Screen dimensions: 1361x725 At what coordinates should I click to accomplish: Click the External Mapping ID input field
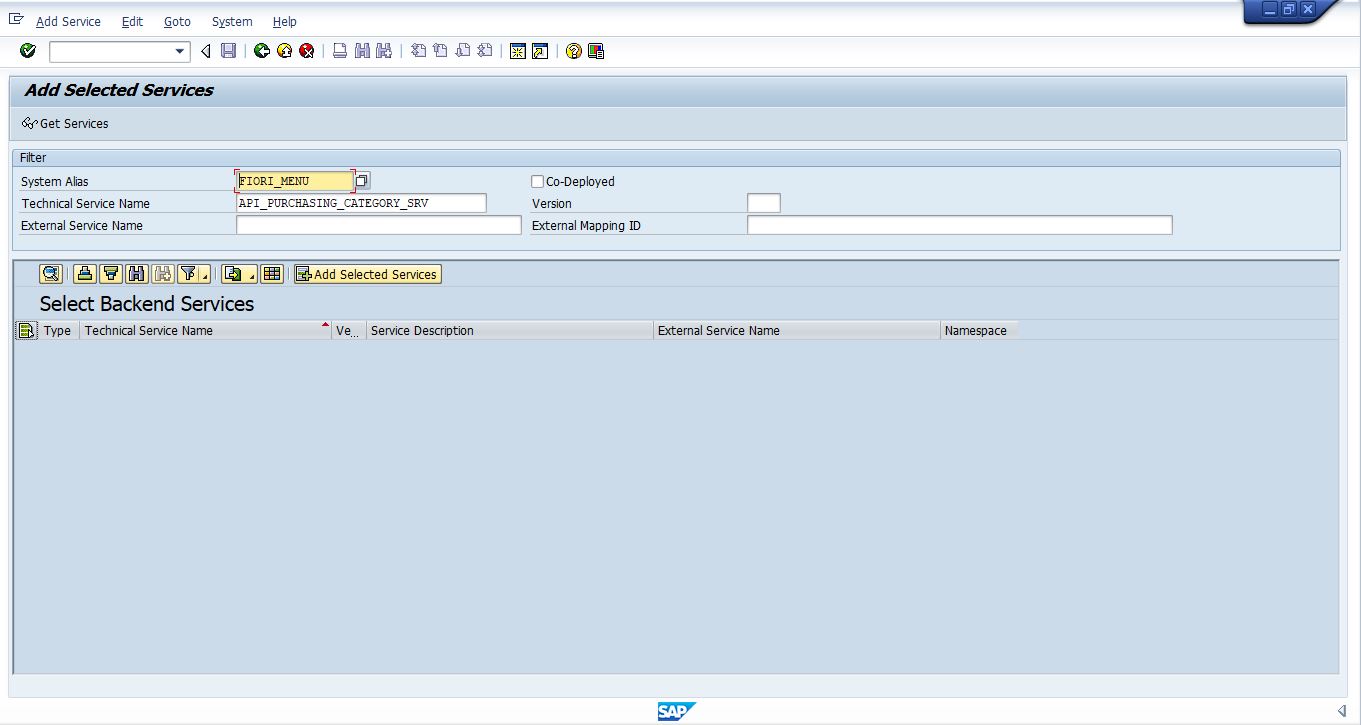point(959,225)
